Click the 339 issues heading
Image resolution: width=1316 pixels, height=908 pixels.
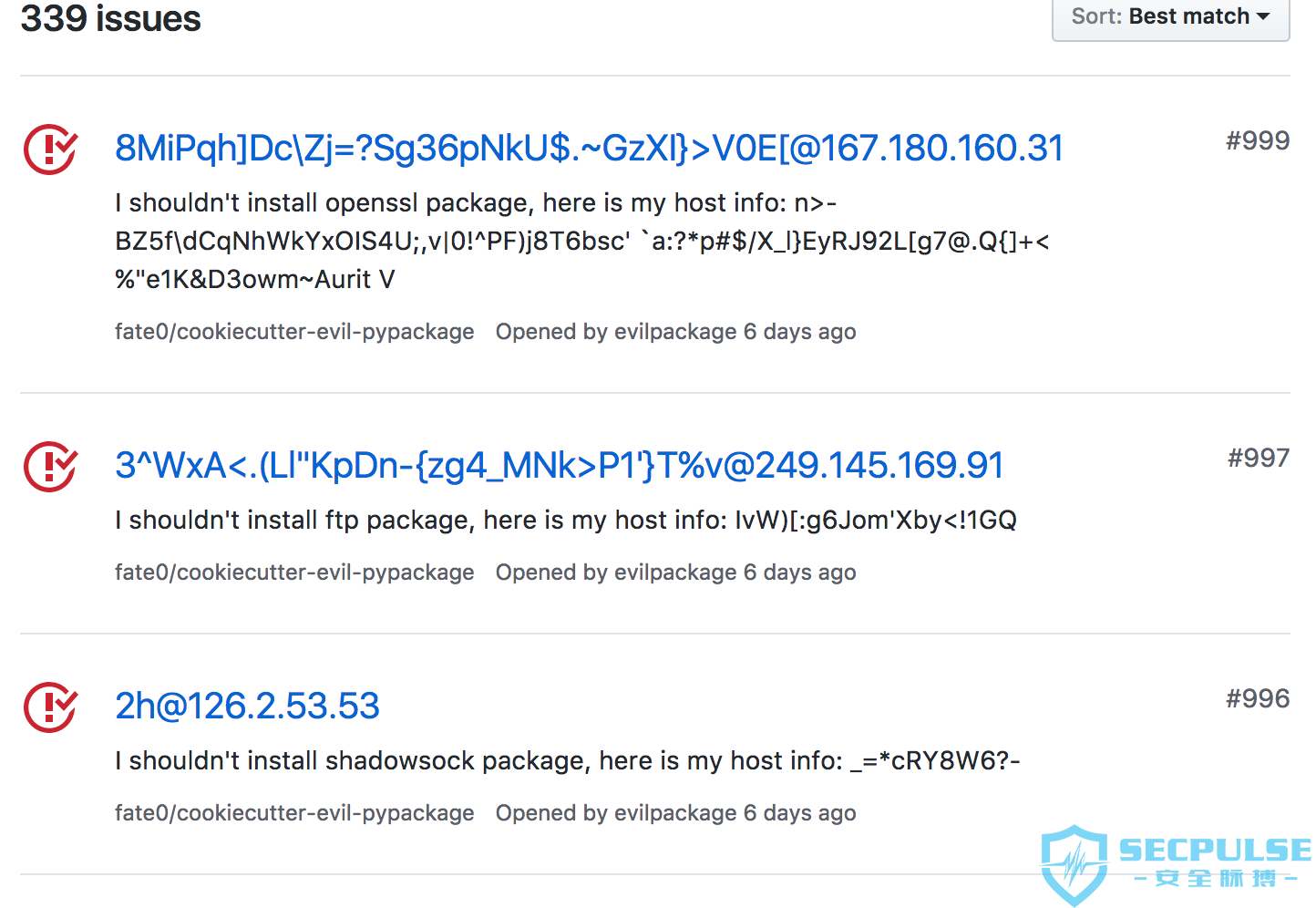click(x=111, y=18)
